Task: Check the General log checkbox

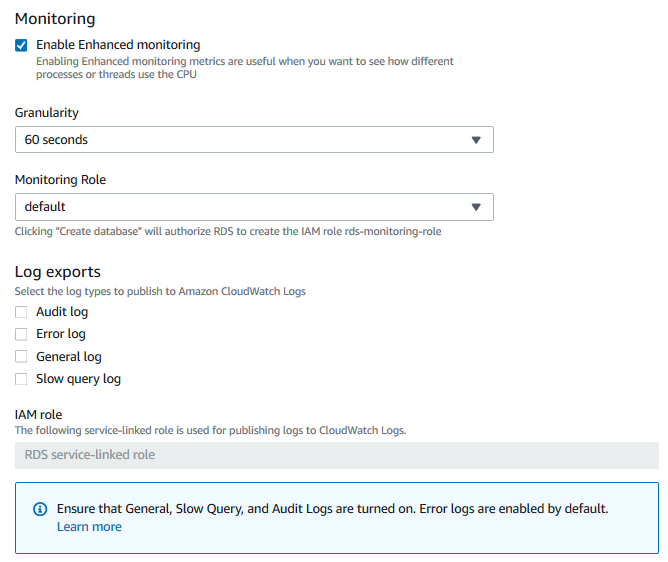Action: [x=21, y=357]
